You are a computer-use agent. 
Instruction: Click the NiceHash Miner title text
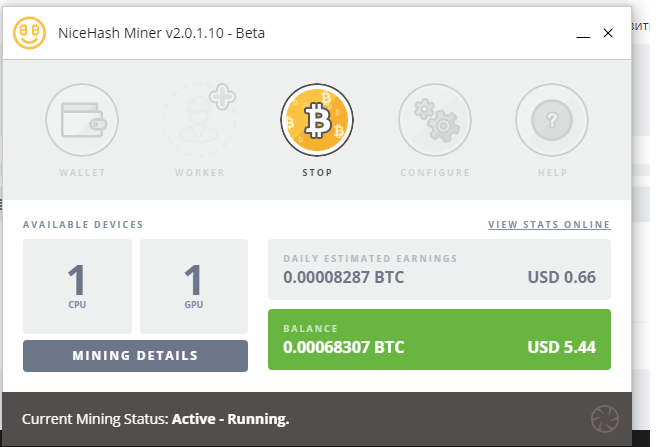162,33
